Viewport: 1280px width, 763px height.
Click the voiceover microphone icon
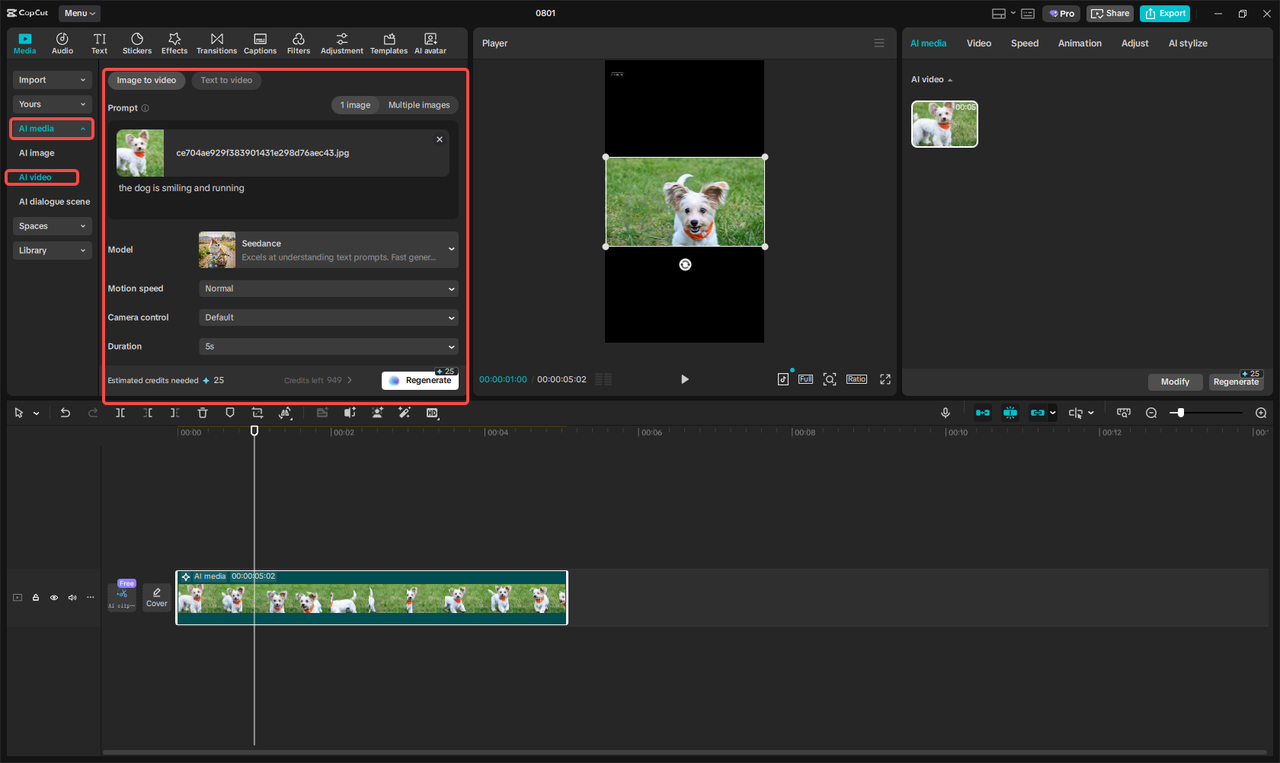945,412
